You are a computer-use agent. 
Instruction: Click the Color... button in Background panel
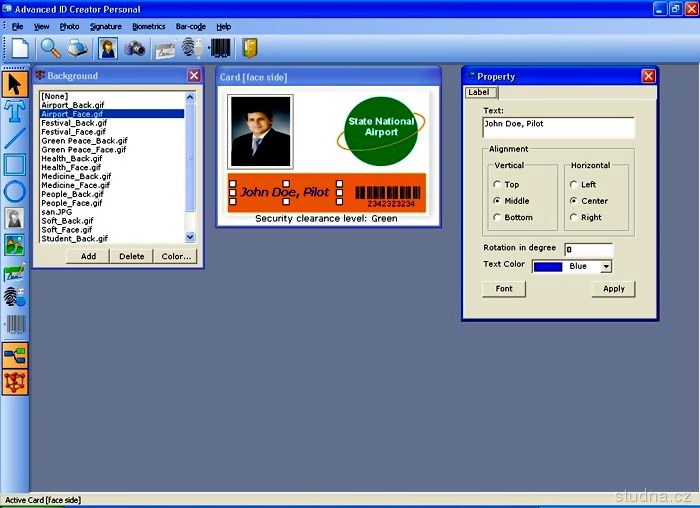(175, 256)
